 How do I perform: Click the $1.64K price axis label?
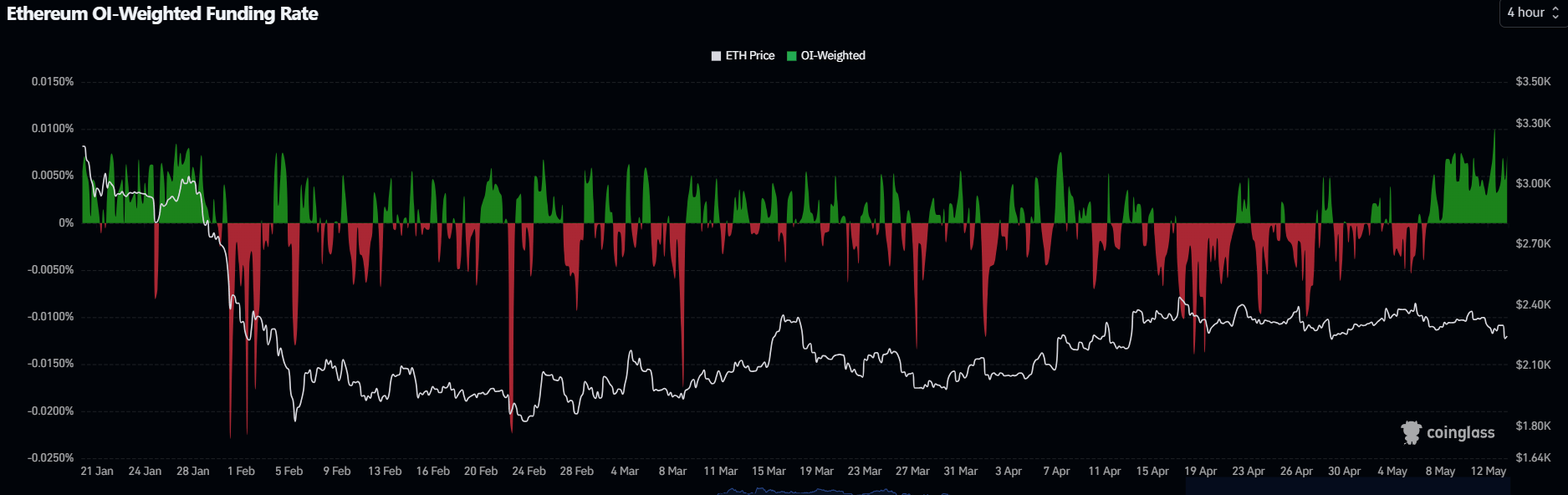coord(1533,458)
